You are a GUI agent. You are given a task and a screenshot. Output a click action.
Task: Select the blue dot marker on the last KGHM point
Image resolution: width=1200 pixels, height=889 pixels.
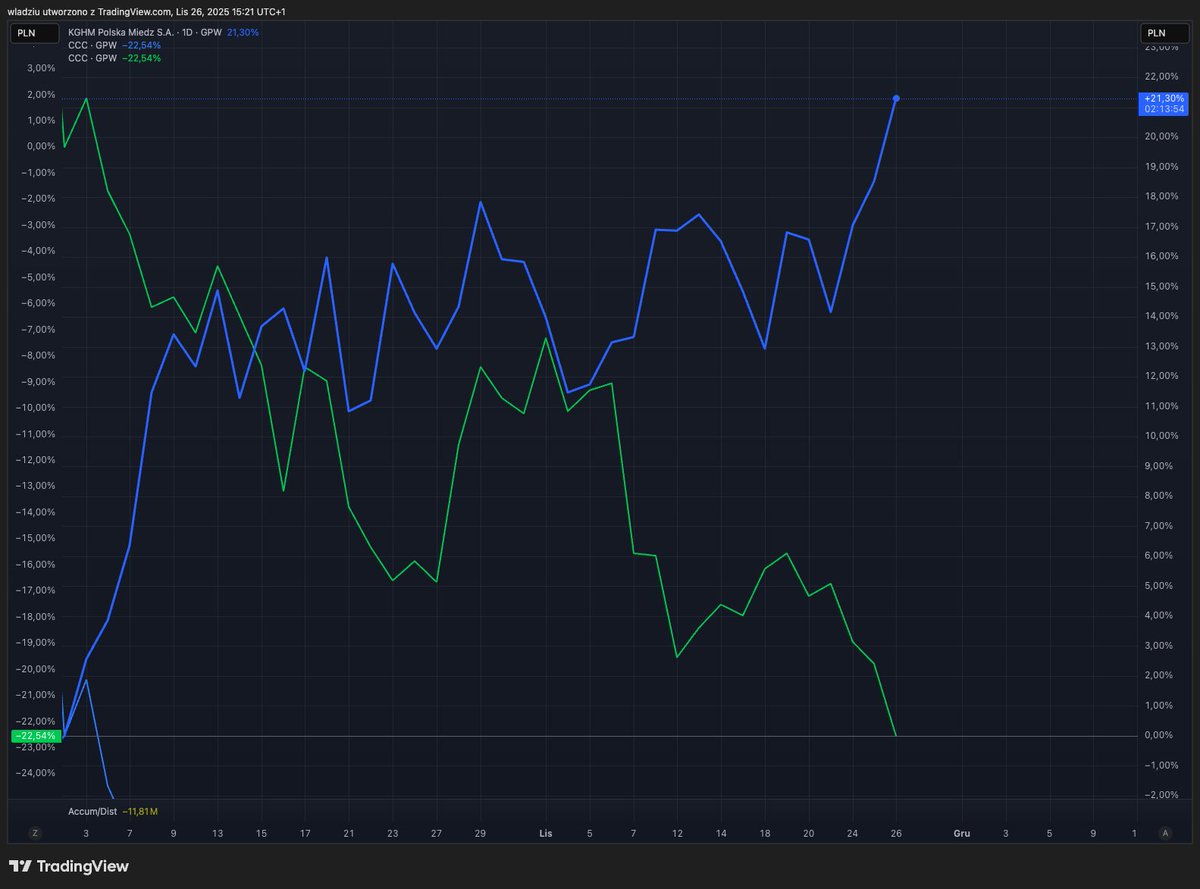tap(896, 98)
